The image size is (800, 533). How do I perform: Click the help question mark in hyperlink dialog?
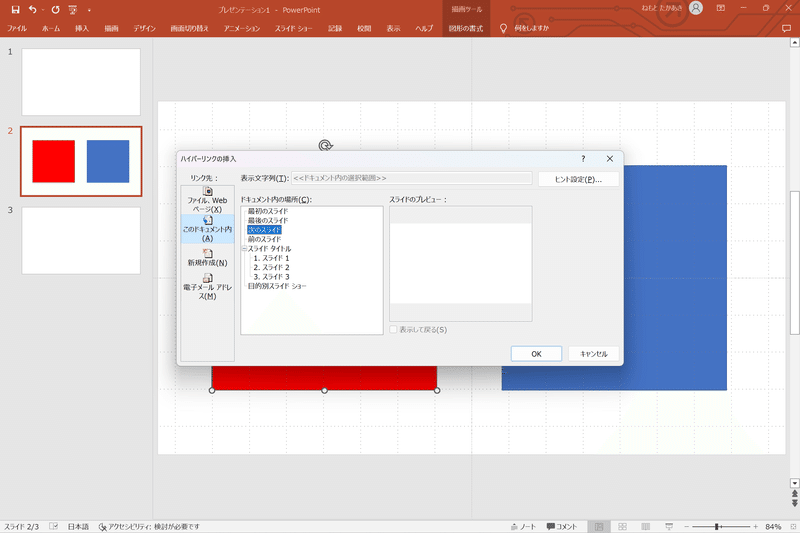click(x=583, y=159)
